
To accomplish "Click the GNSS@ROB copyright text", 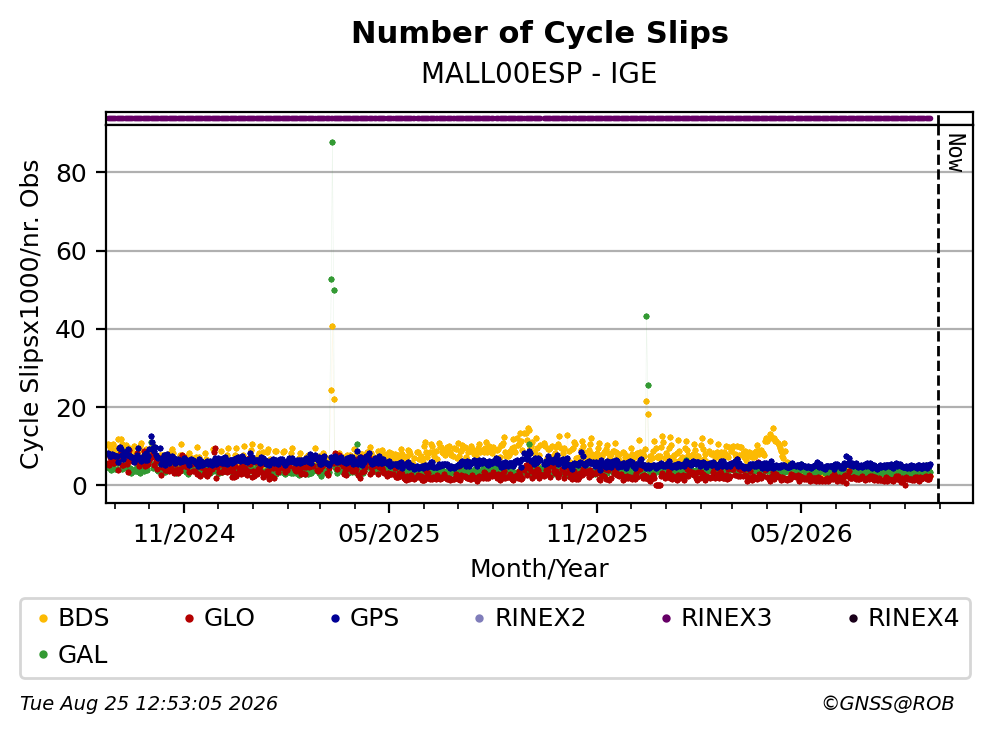I will click(x=888, y=704).
